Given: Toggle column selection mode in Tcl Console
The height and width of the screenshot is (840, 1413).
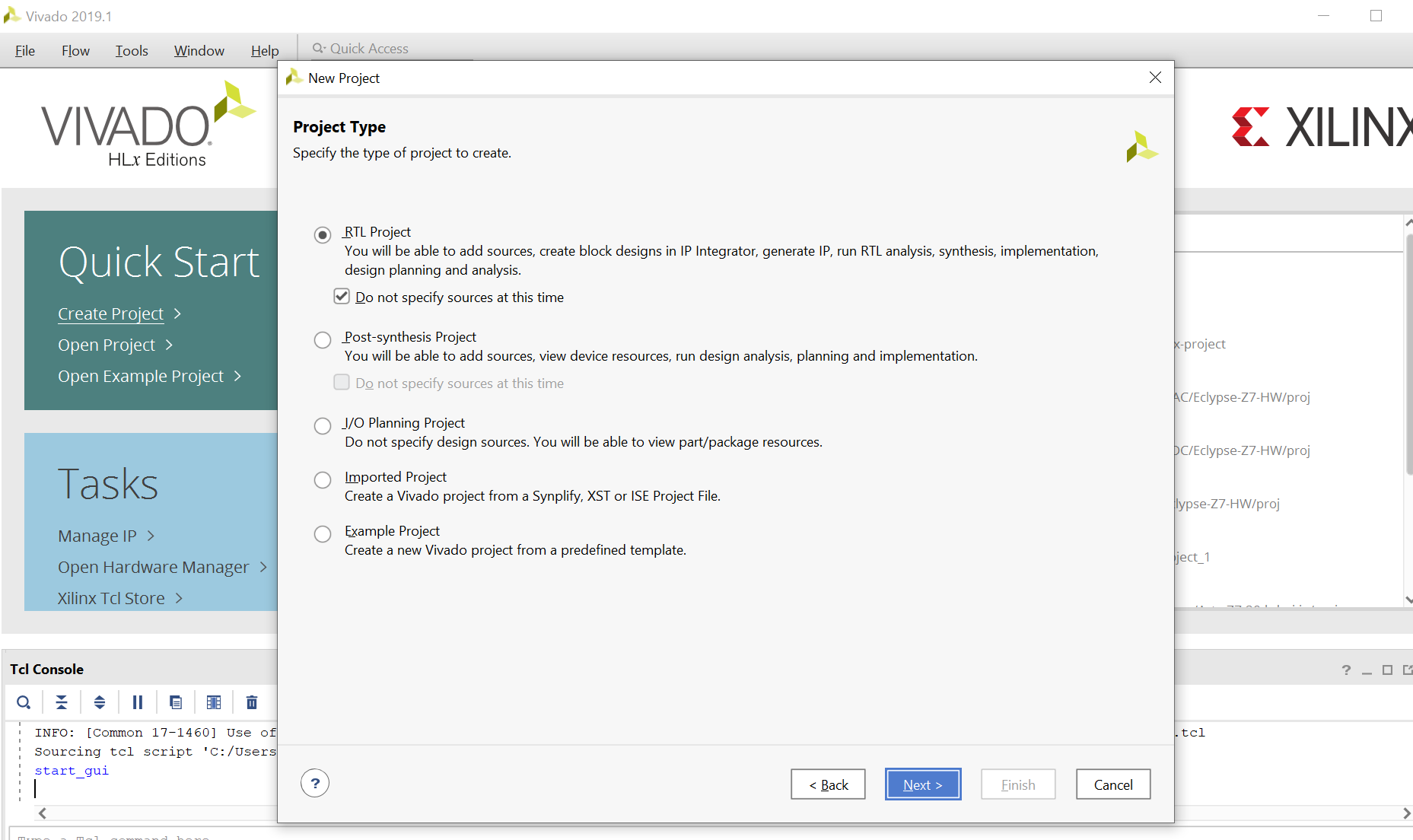Looking at the screenshot, I should pos(214,702).
